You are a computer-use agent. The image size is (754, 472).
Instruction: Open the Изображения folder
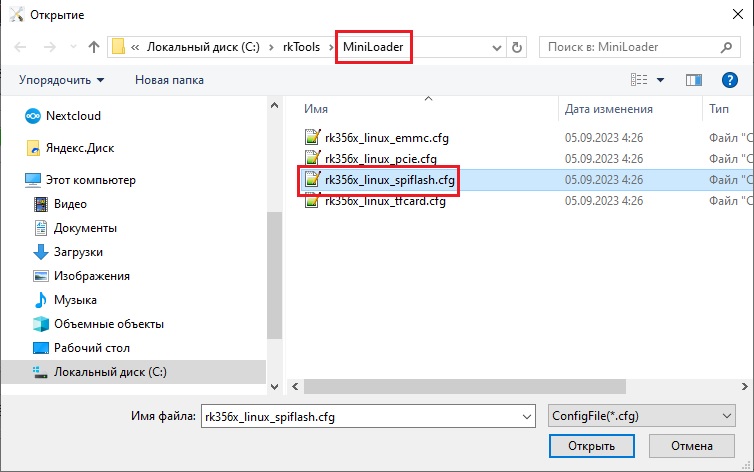click(91, 276)
